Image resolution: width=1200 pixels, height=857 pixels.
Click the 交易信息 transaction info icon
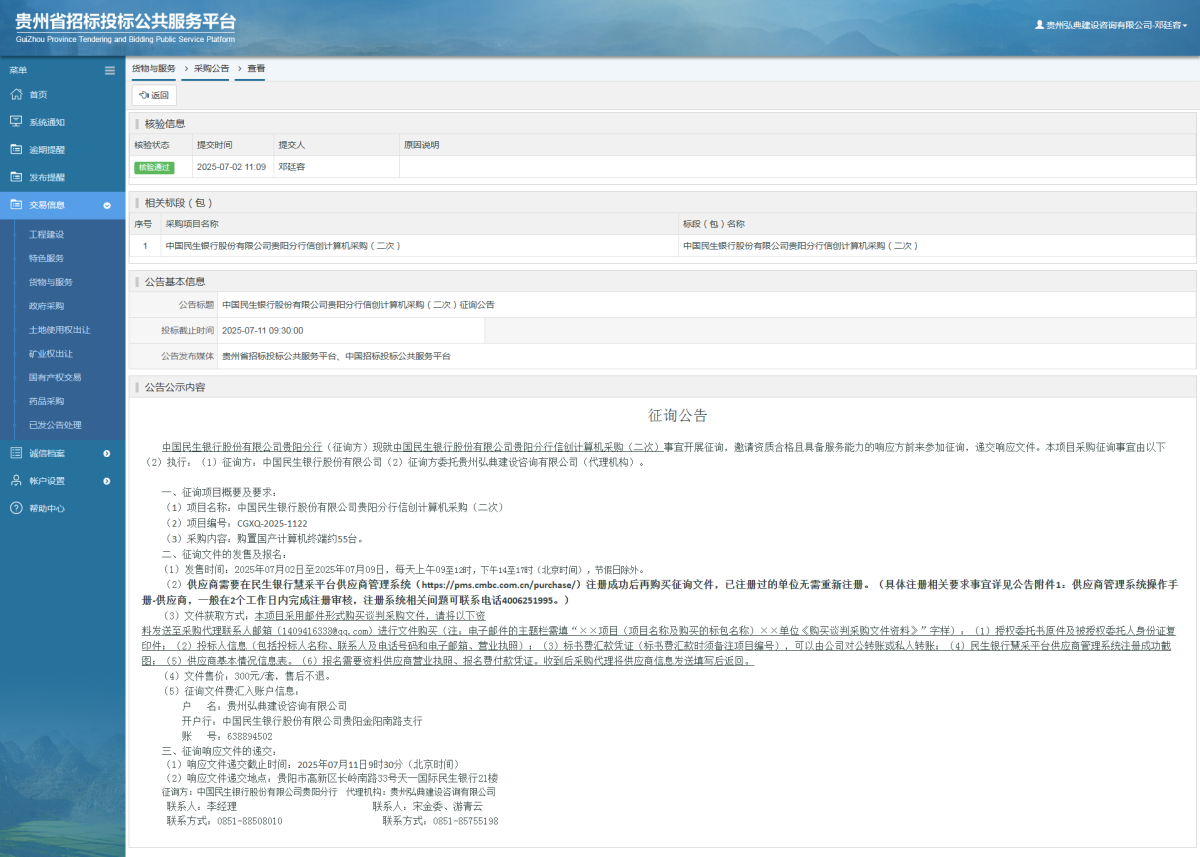[16, 204]
